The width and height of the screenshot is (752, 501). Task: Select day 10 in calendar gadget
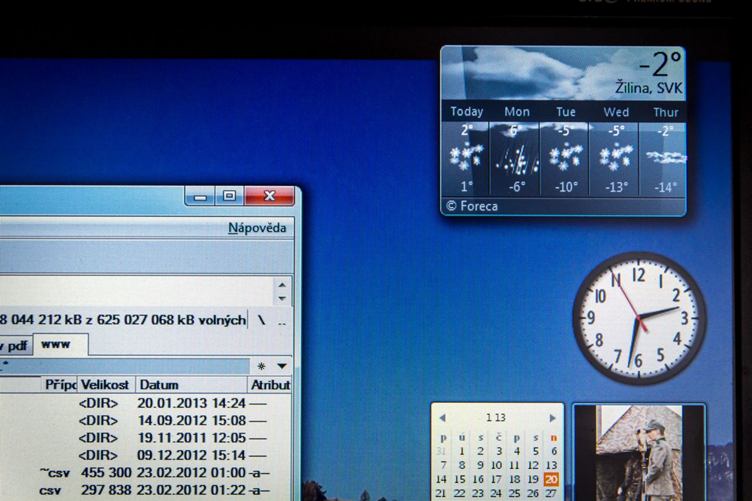[x=496, y=465]
